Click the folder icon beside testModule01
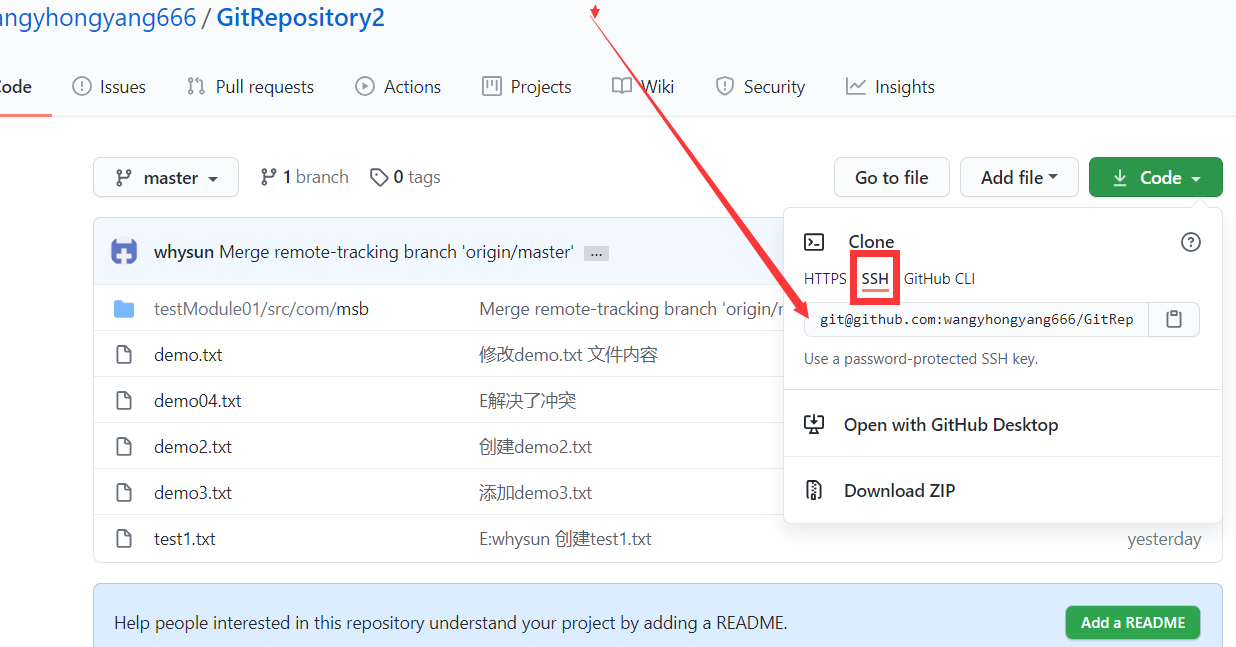Viewport: 1236px width, 647px height. point(124,309)
